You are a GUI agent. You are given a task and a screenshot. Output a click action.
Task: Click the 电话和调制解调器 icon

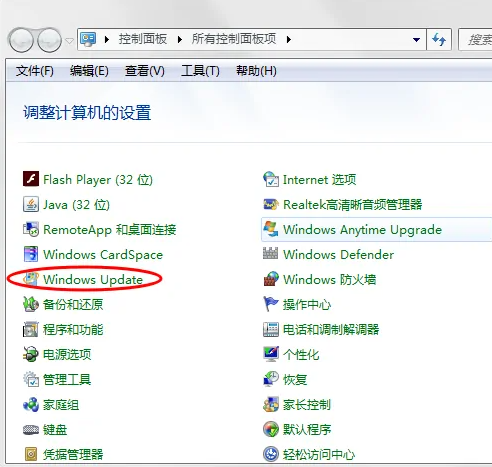click(x=271, y=329)
